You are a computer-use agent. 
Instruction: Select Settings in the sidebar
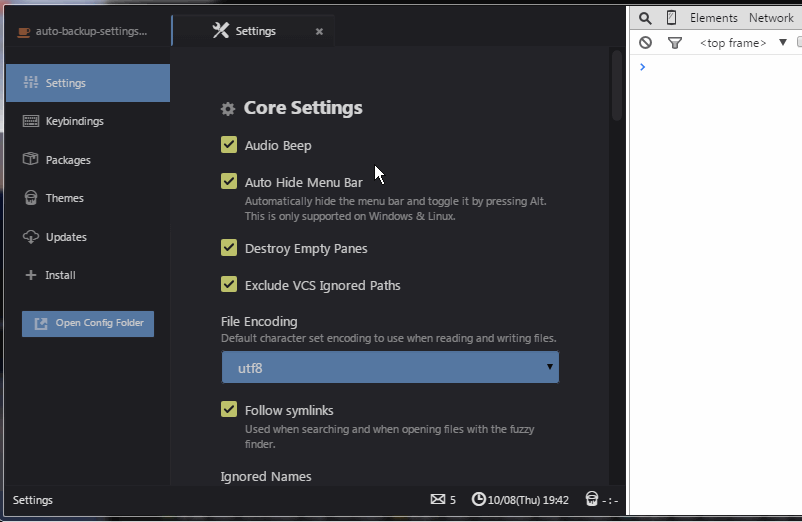(88, 83)
